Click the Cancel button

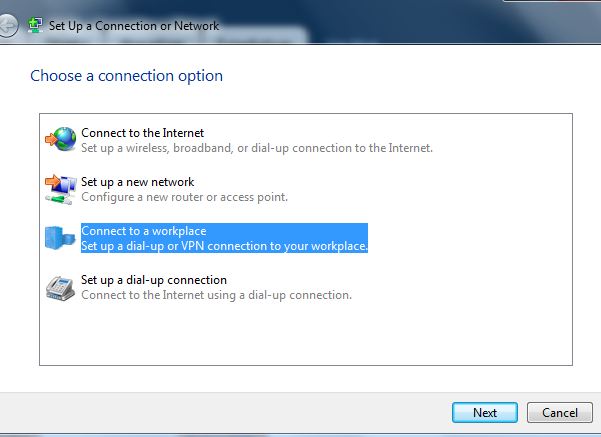(x=560, y=412)
